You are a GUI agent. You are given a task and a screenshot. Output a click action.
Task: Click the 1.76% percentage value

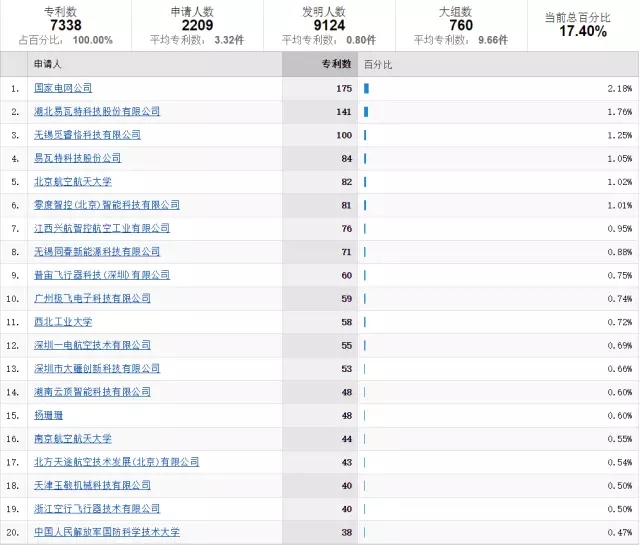[x=620, y=112]
